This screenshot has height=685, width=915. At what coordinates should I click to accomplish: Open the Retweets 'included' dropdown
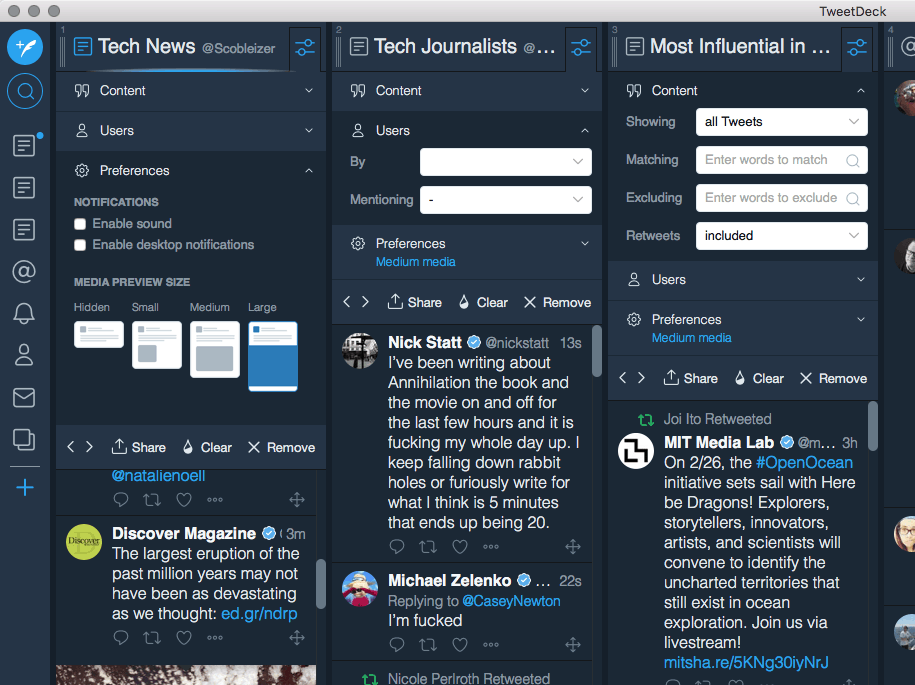(x=781, y=236)
